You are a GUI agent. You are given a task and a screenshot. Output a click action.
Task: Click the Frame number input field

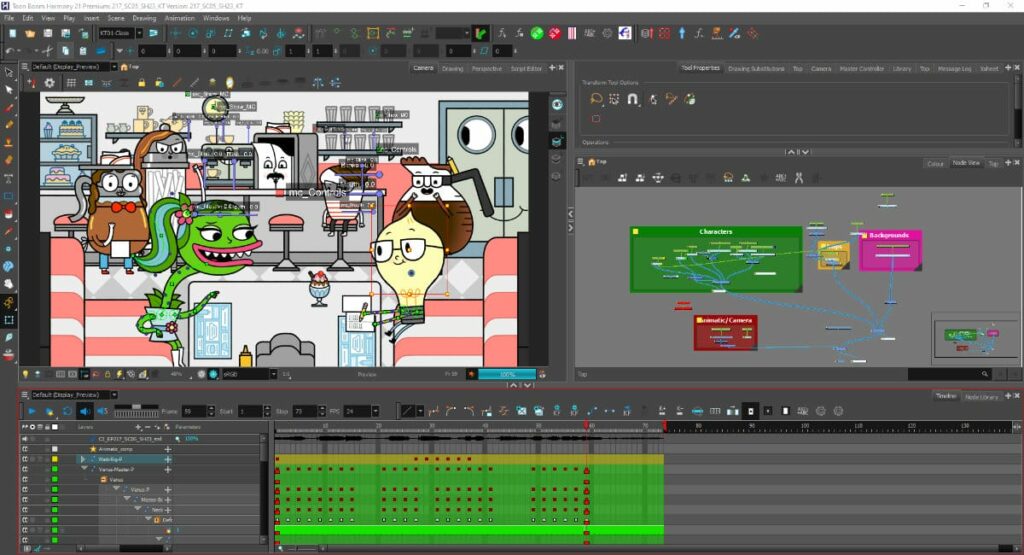pyautogui.click(x=193, y=411)
